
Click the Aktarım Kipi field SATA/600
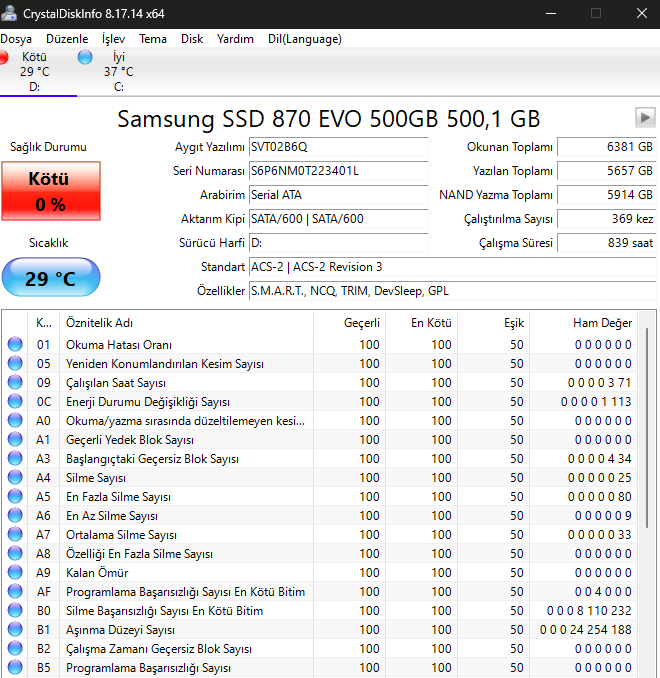339,219
